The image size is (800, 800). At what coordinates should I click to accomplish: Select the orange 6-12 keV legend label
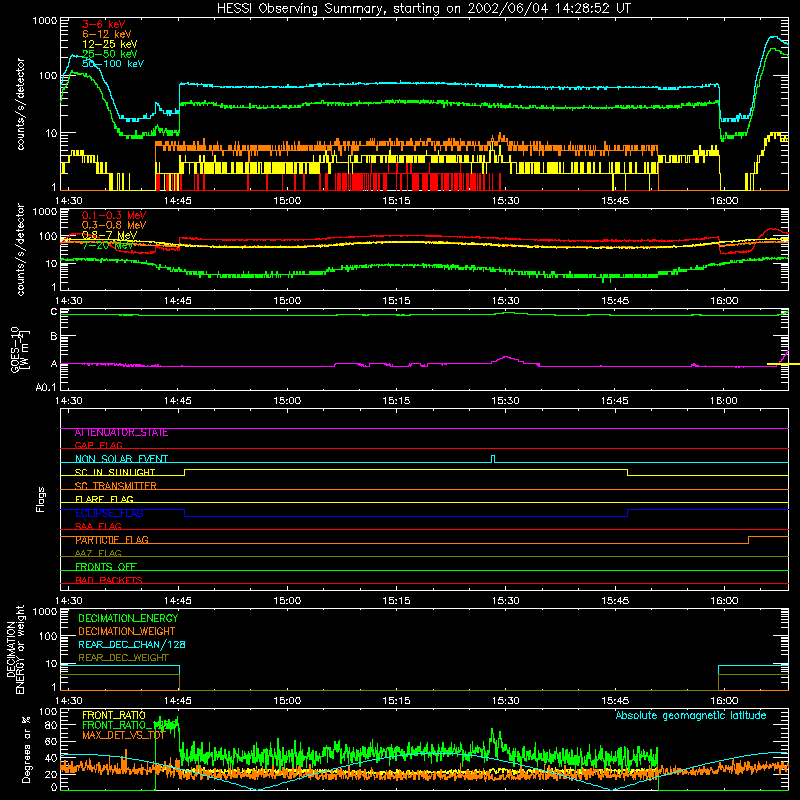coord(107,34)
